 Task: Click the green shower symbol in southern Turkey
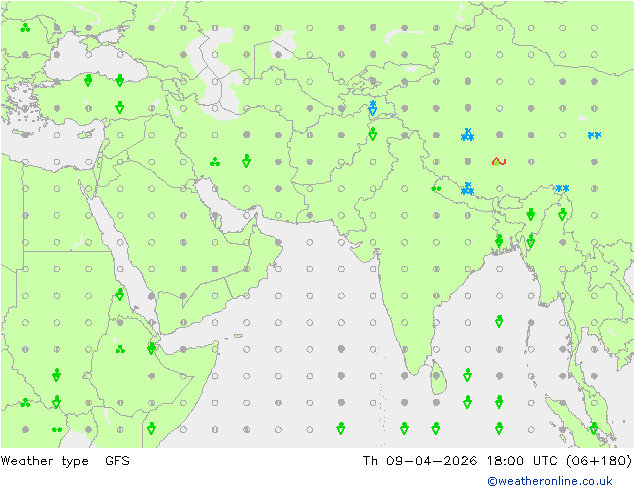click(120, 108)
